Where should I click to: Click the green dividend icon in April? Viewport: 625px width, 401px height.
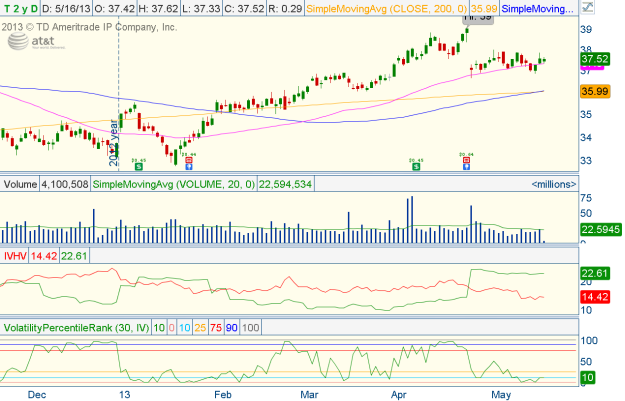point(417,166)
